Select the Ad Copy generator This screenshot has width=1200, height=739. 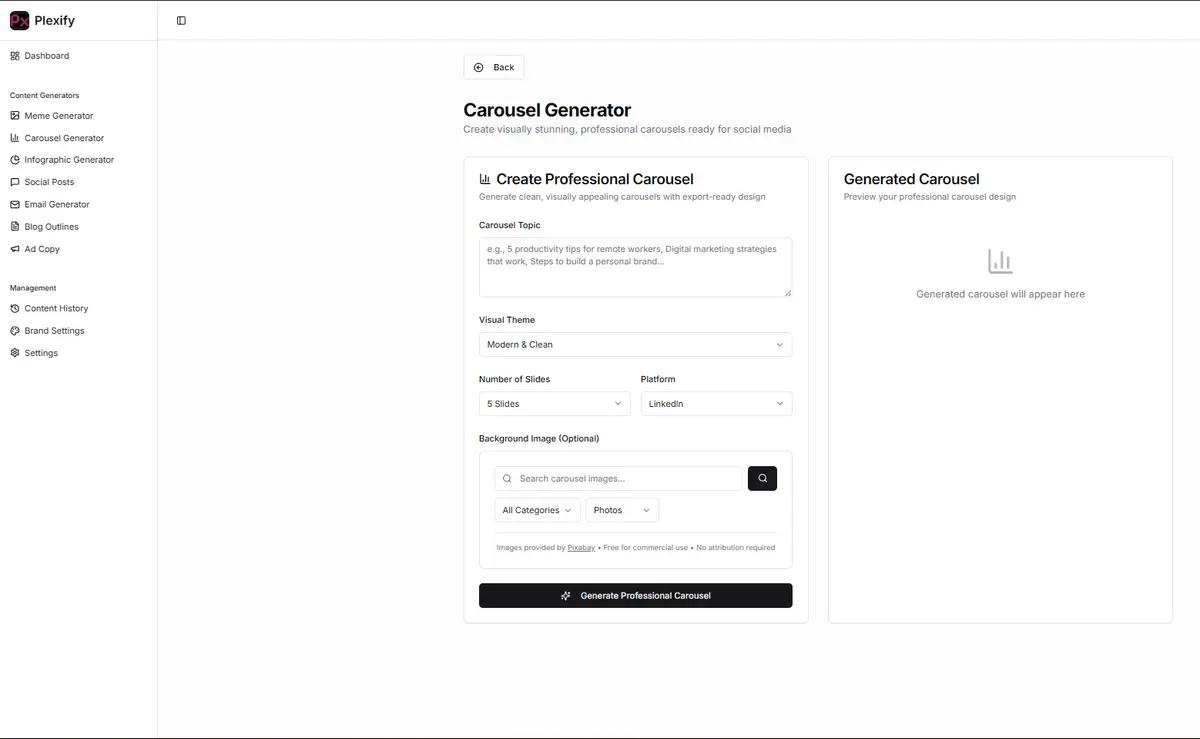pos(43,248)
